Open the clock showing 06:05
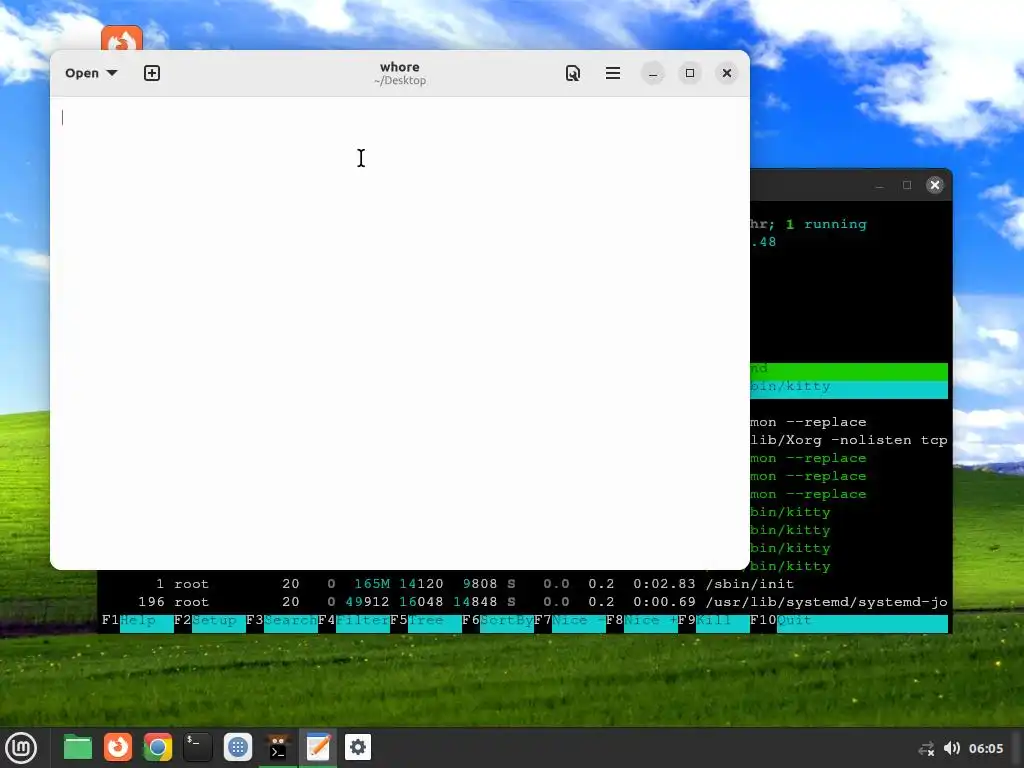This screenshot has width=1024, height=768. click(985, 748)
